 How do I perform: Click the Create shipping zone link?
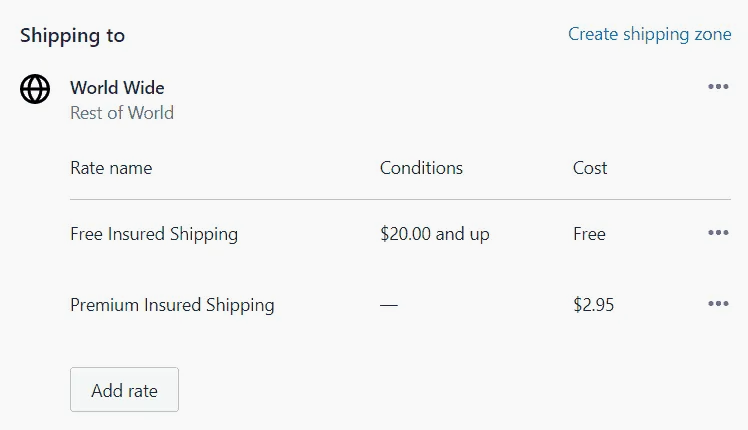(649, 34)
